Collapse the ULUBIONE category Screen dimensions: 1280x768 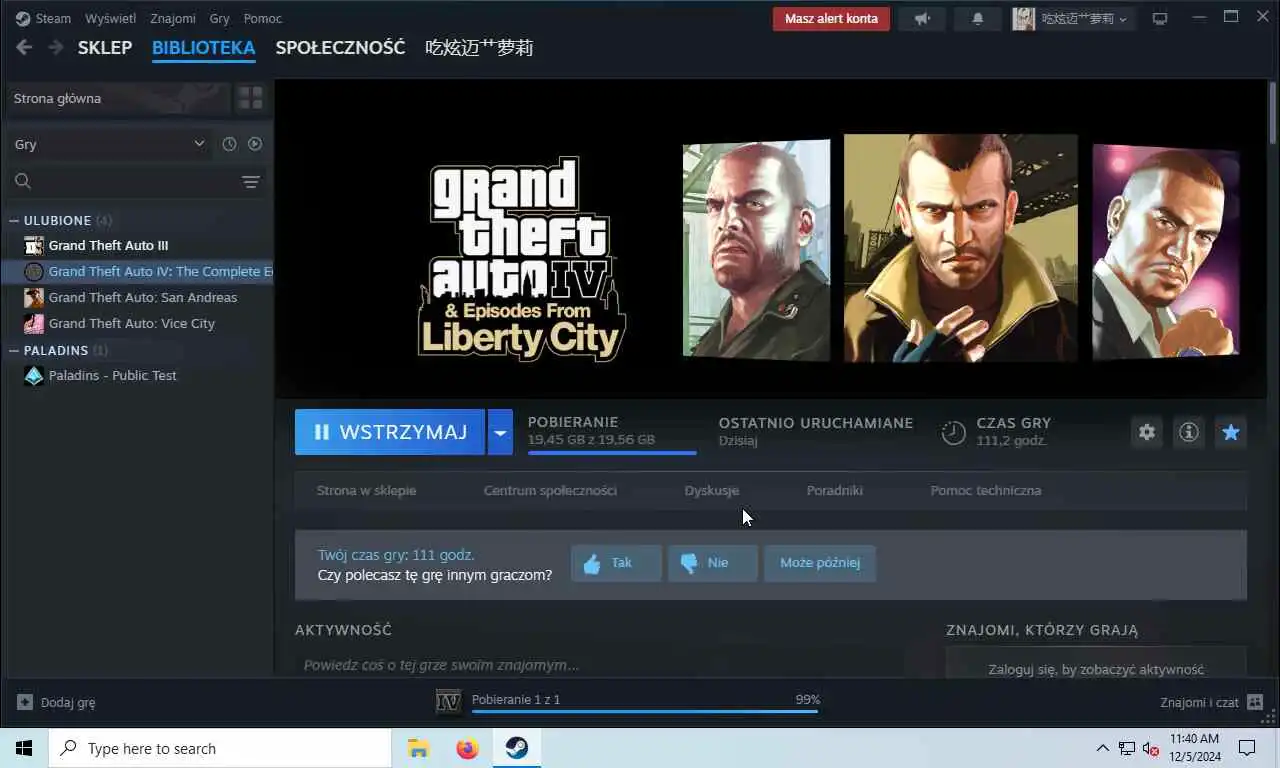point(14,220)
